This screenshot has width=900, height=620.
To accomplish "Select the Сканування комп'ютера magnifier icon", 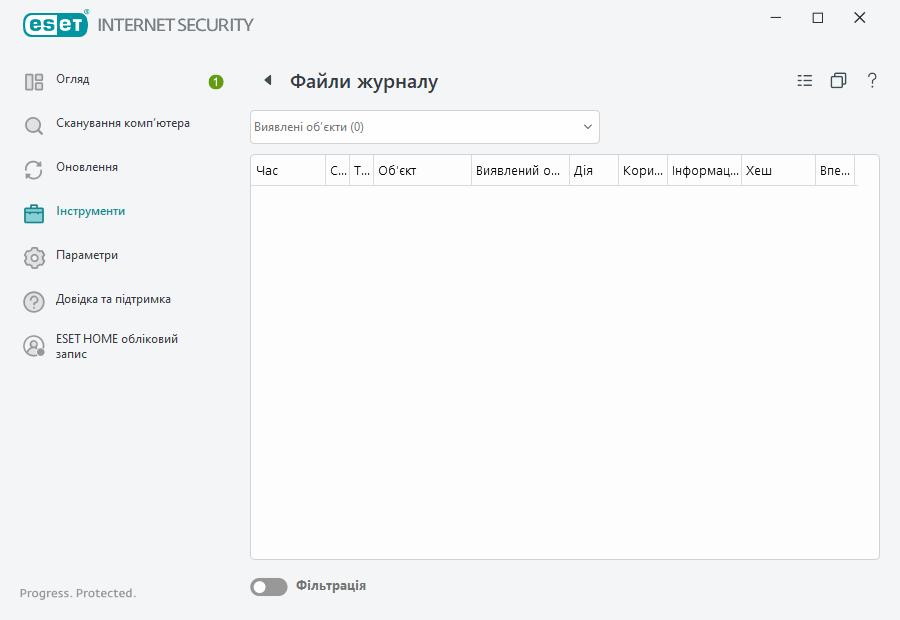I will click(x=33, y=125).
